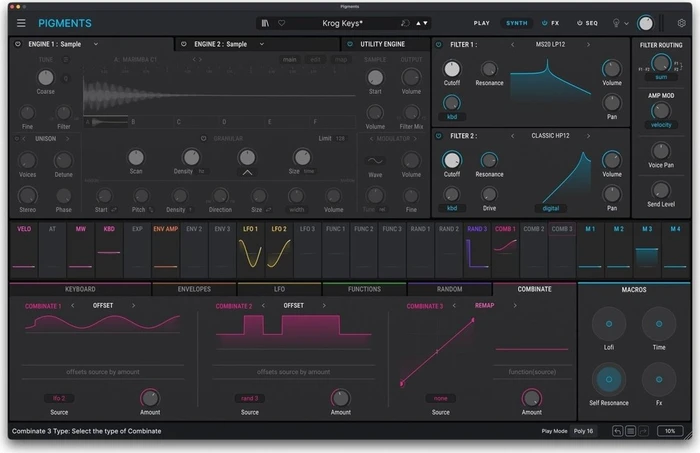Adjust the master volume knob
The width and height of the screenshot is (700, 453).
click(645, 23)
